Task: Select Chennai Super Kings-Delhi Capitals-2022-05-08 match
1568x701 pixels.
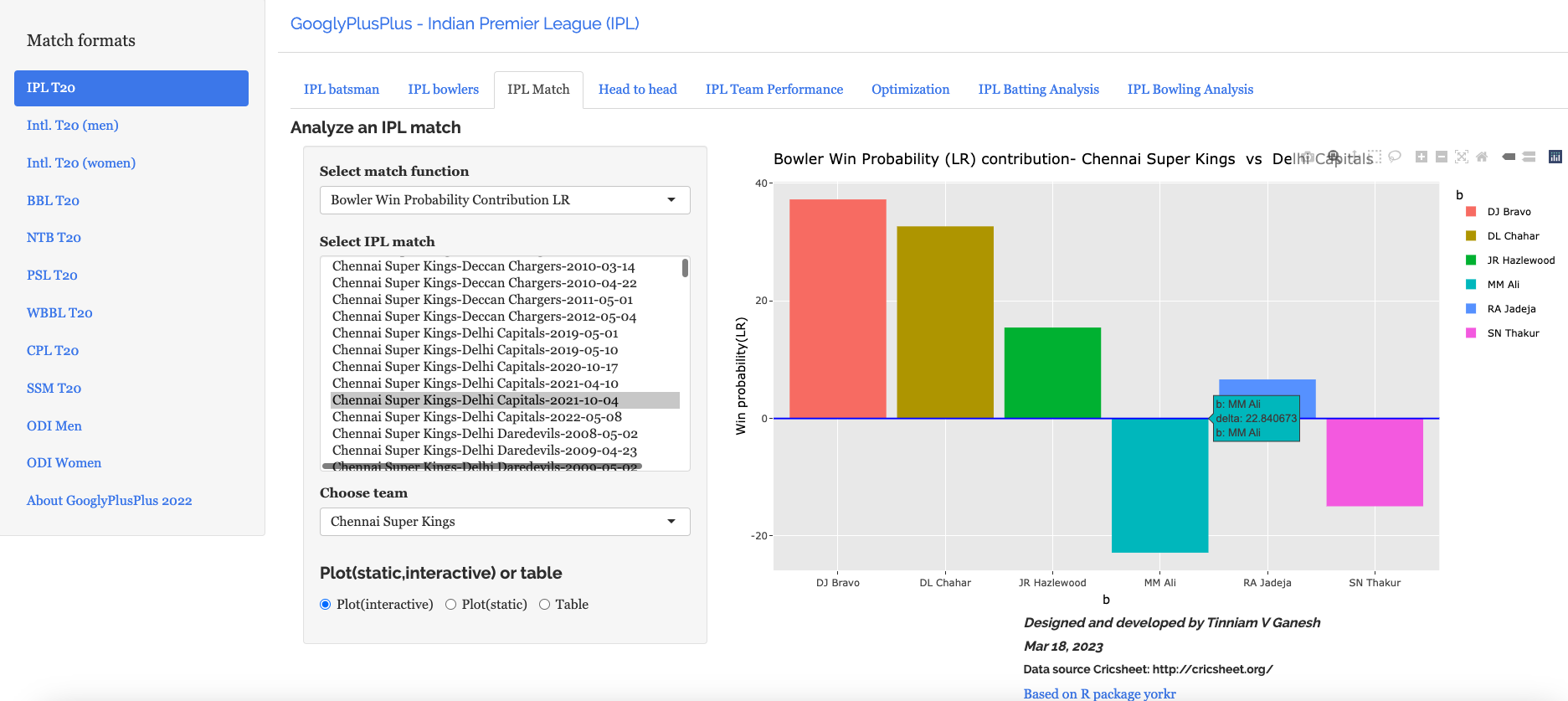Action: [476, 417]
